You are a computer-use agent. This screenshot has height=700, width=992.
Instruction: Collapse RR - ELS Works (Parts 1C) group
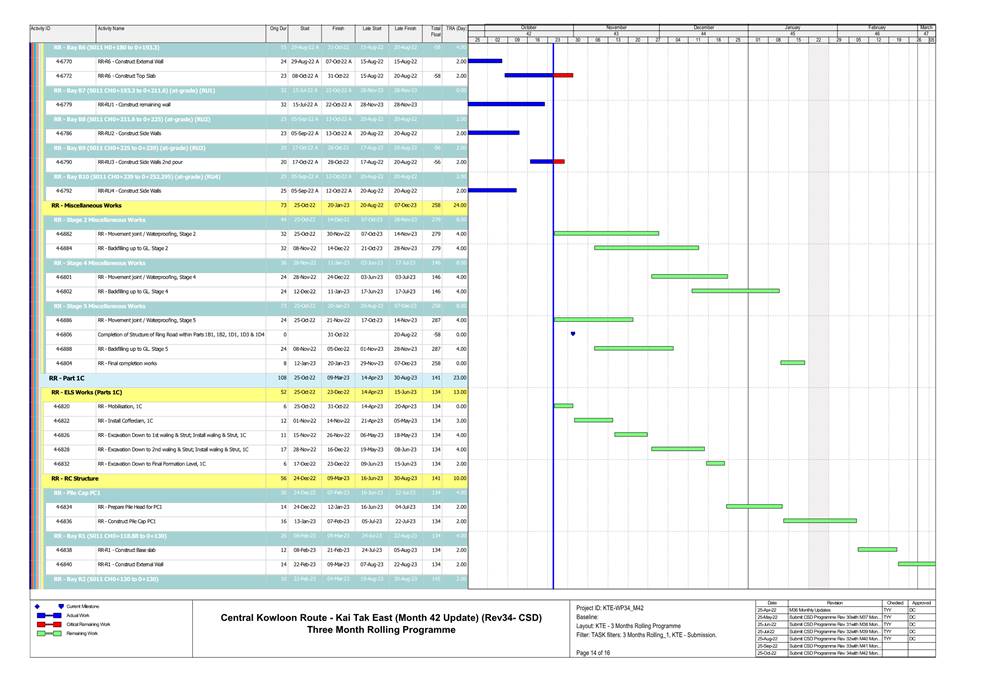tap(92, 392)
